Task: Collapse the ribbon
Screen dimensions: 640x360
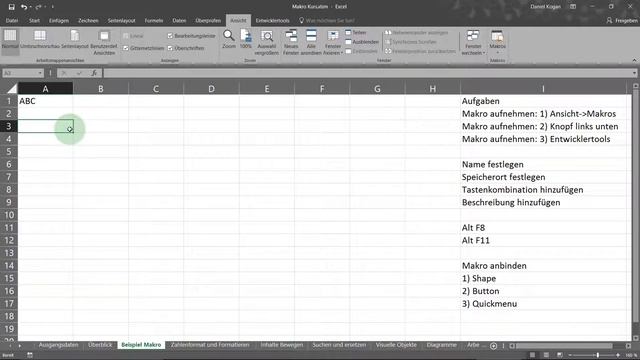Action: pos(634,60)
